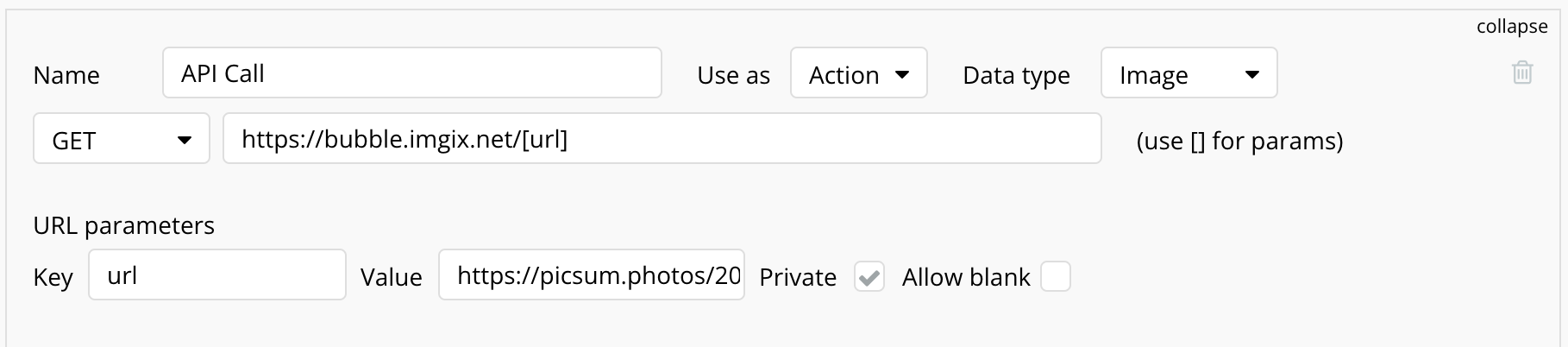Open the Use as Action dropdown
The width and height of the screenshot is (1568, 347).
(x=858, y=73)
